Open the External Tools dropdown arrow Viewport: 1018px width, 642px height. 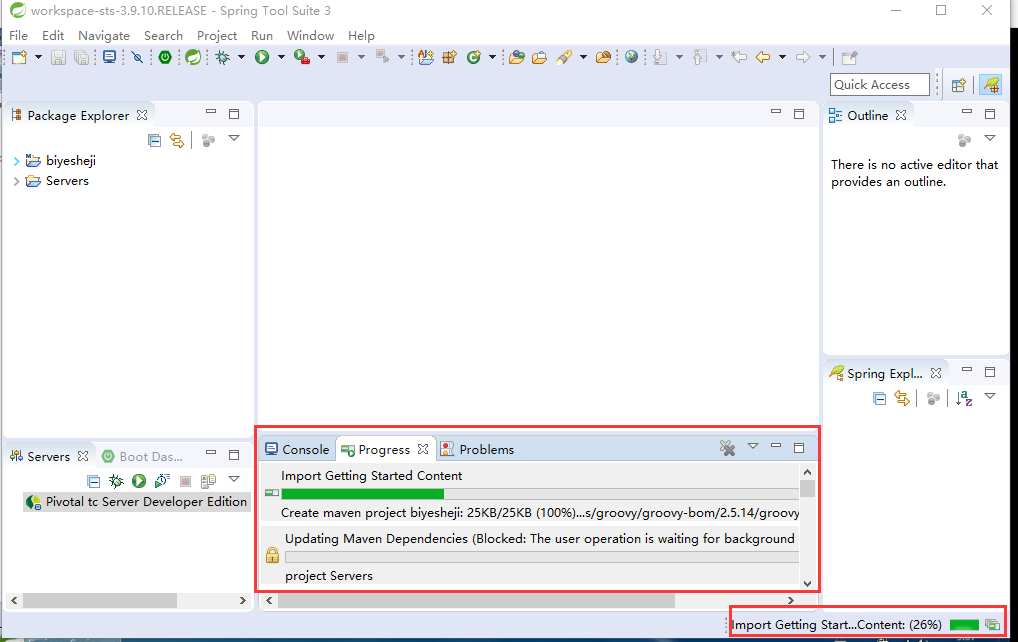(321, 57)
